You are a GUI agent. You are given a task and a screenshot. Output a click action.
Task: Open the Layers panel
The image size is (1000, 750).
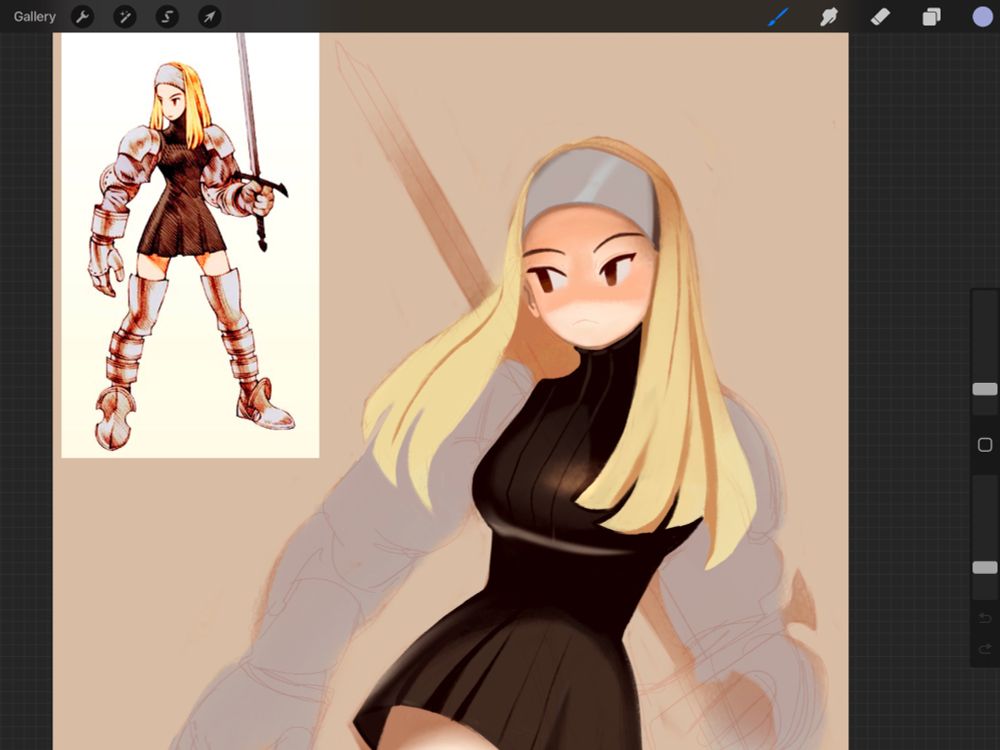coord(929,16)
